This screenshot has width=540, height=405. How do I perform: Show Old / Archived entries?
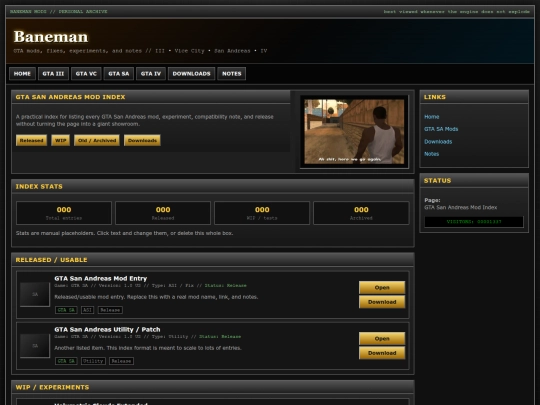click(97, 141)
